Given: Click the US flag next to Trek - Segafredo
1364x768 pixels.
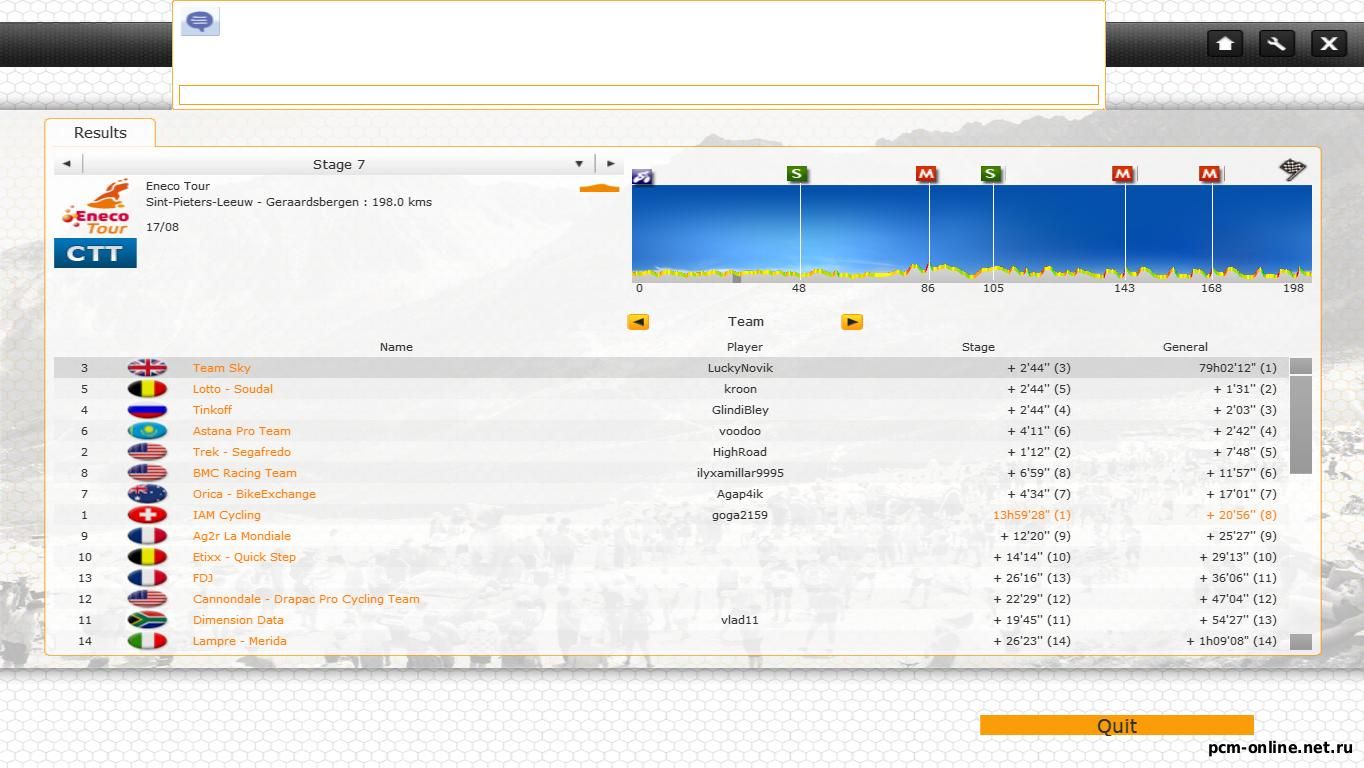Looking at the screenshot, I should pyautogui.click(x=147, y=452).
